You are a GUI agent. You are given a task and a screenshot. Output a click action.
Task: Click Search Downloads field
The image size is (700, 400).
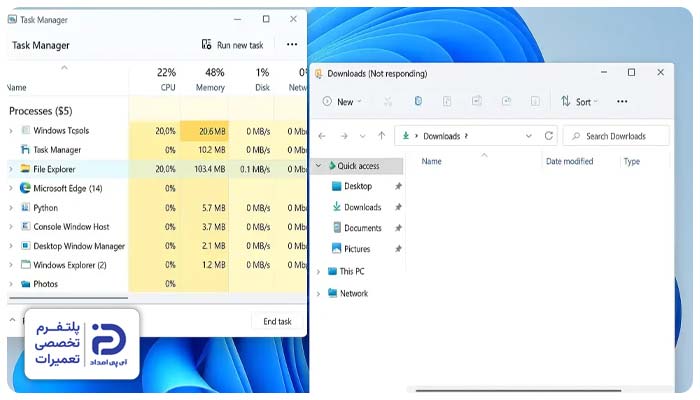coord(616,136)
